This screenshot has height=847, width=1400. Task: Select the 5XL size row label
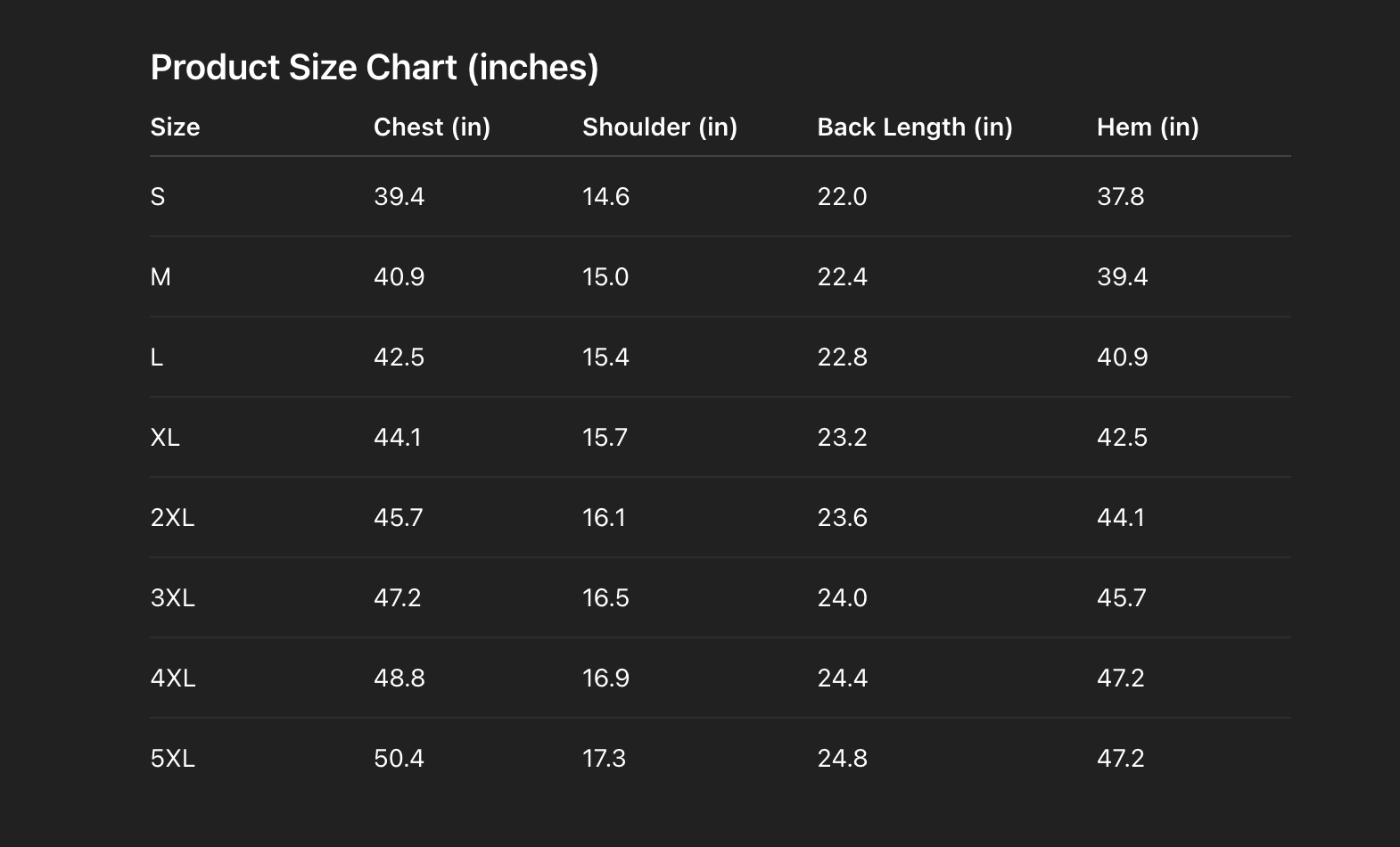(x=172, y=759)
